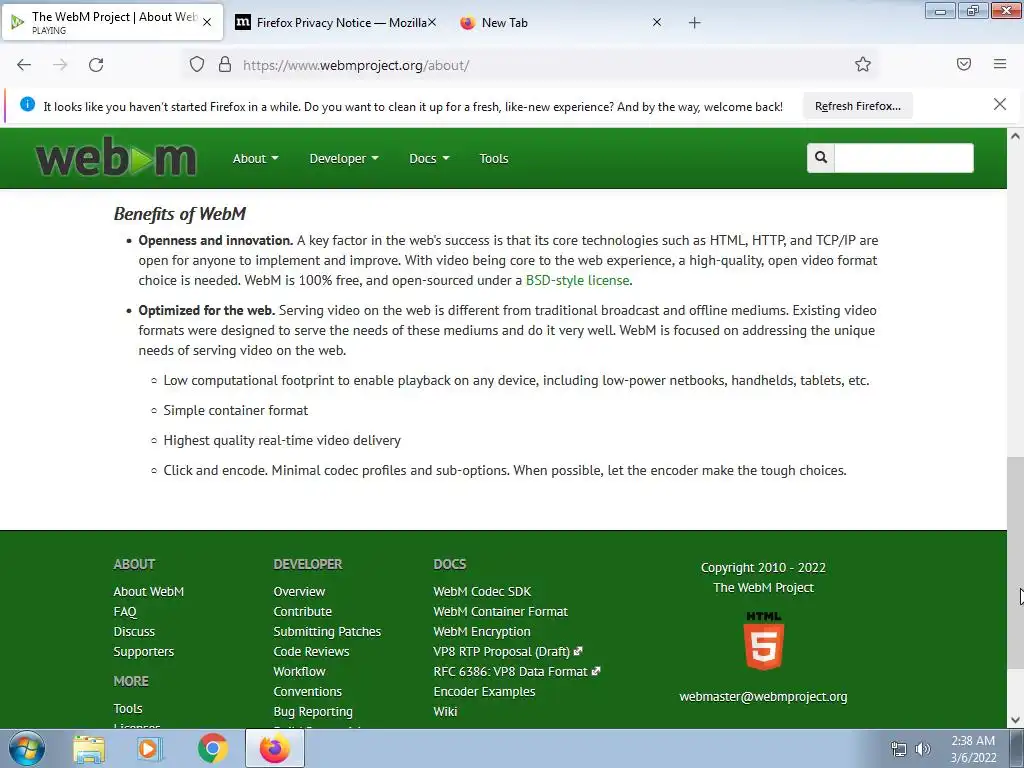Open the Save to Pocket icon
Screen dimensions: 1024x768
click(963, 64)
